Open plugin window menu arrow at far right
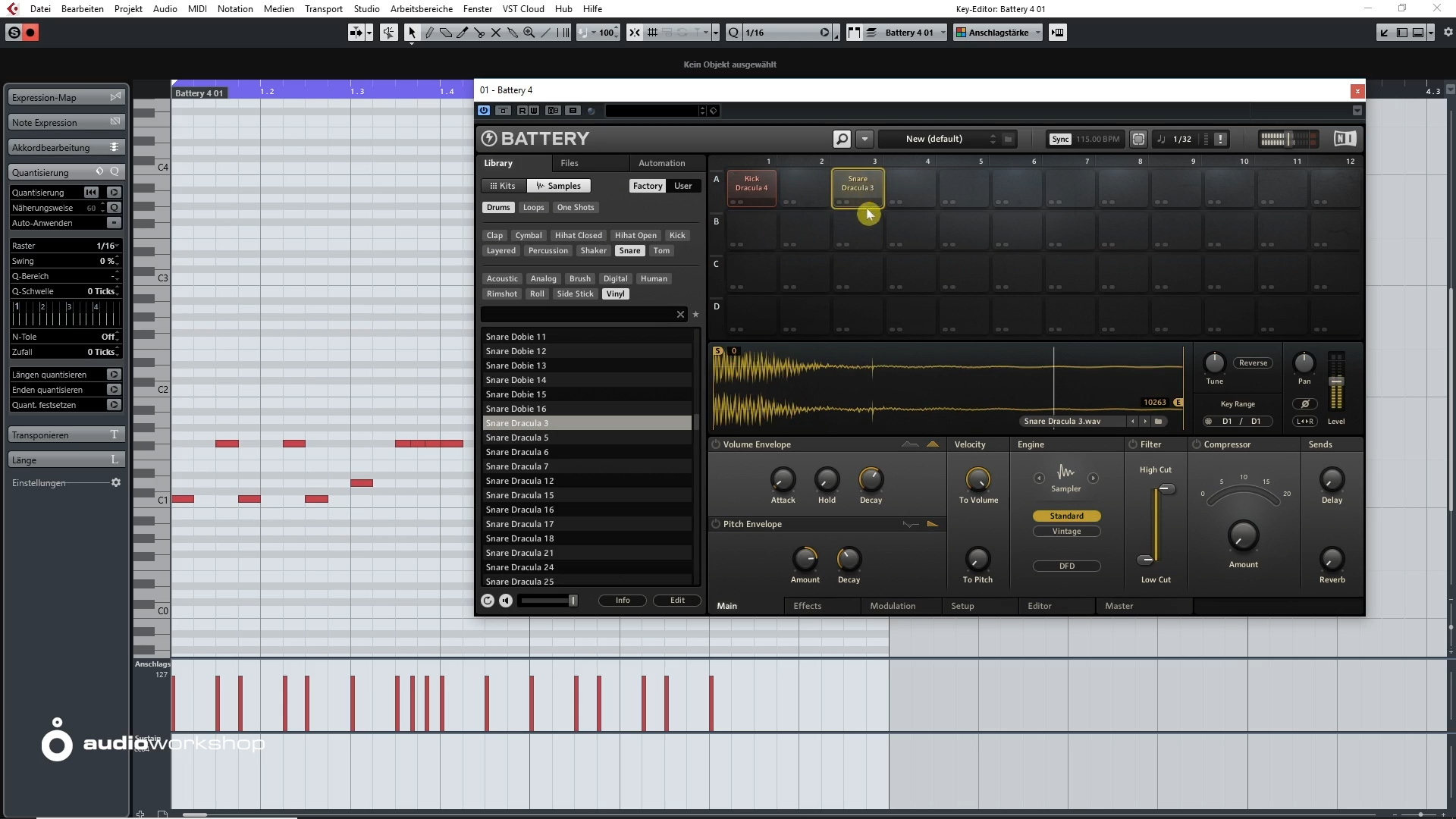Image resolution: width=1456 pixels, height=819 pixels. point(1357,111)
